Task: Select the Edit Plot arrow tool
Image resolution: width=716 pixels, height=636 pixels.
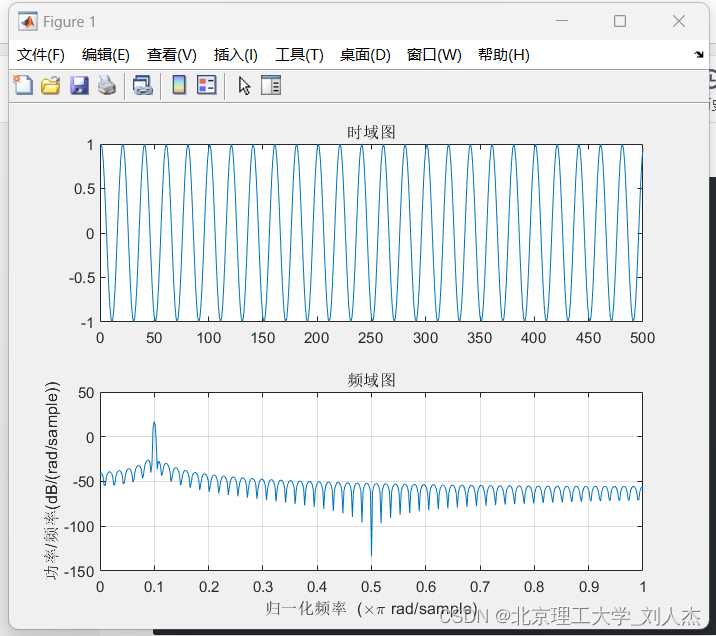Action: coord(244,85)
